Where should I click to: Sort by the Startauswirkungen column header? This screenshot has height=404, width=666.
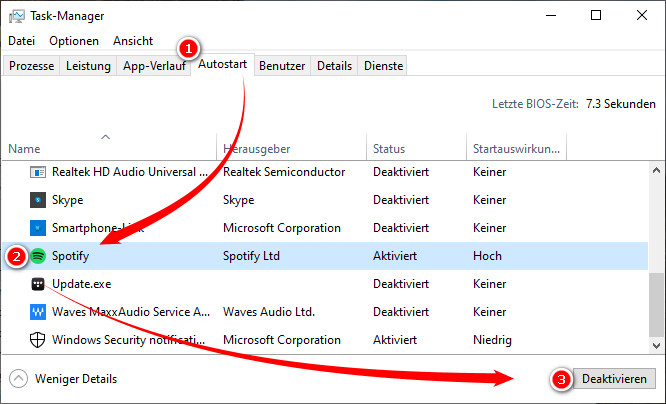(516, 149)
